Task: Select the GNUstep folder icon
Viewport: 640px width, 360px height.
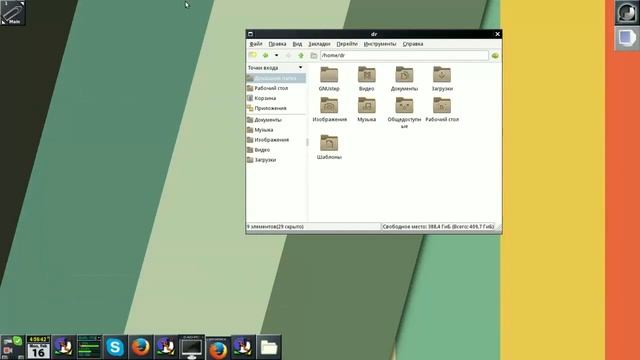Action: coord(329,75)
